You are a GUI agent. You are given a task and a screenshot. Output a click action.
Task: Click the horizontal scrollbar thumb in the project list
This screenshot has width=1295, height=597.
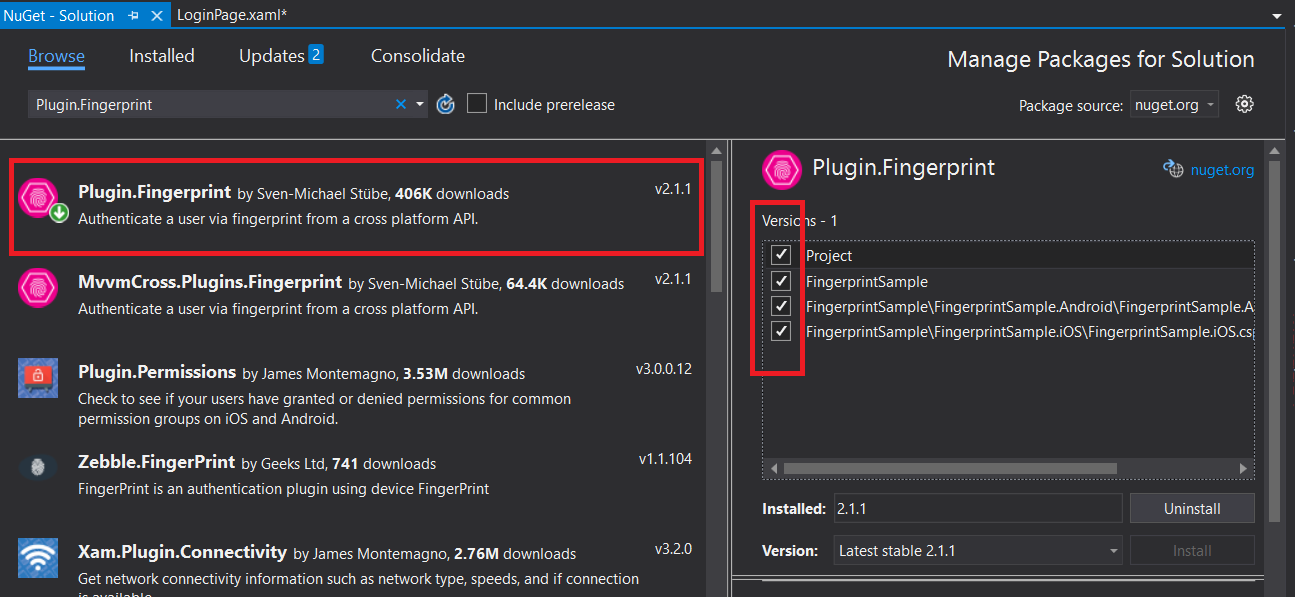950,468
